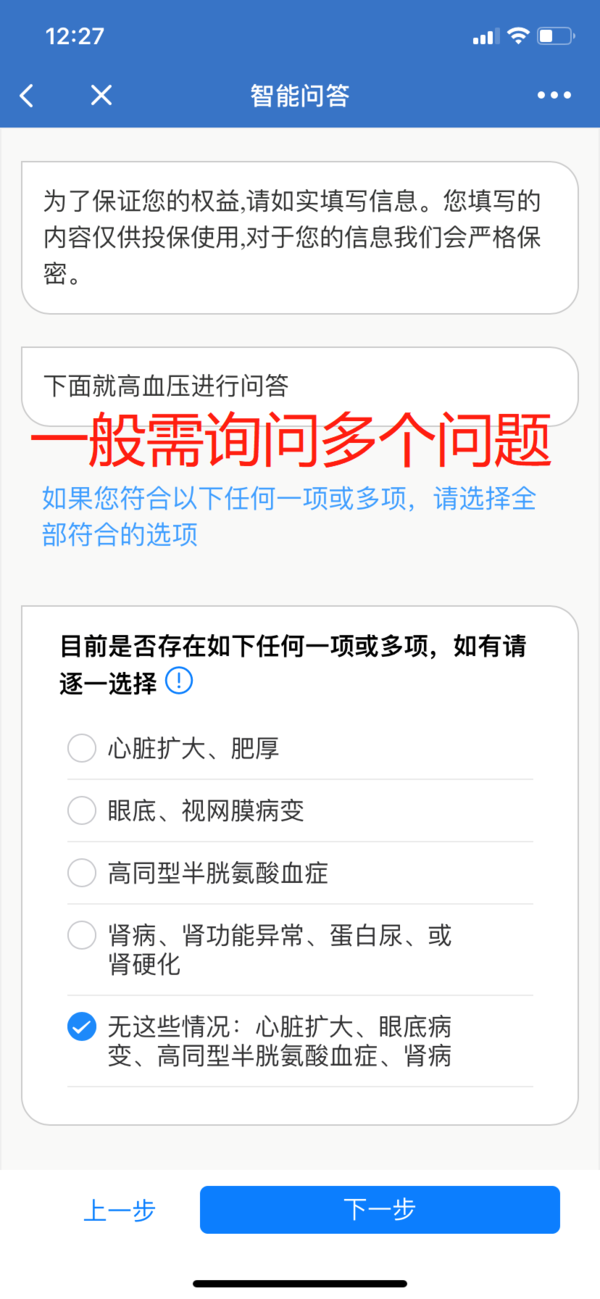Go back with 上一步 link

pos(119,1210)
